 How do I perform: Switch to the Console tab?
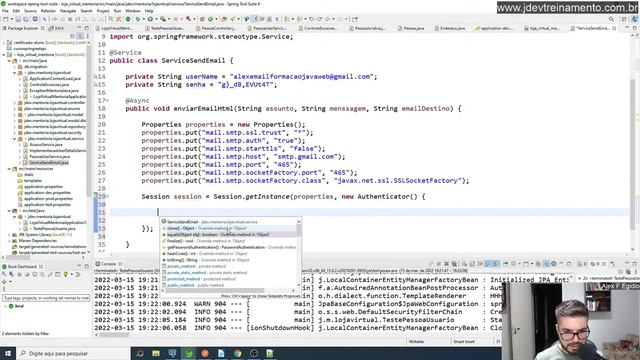point(109,264)
